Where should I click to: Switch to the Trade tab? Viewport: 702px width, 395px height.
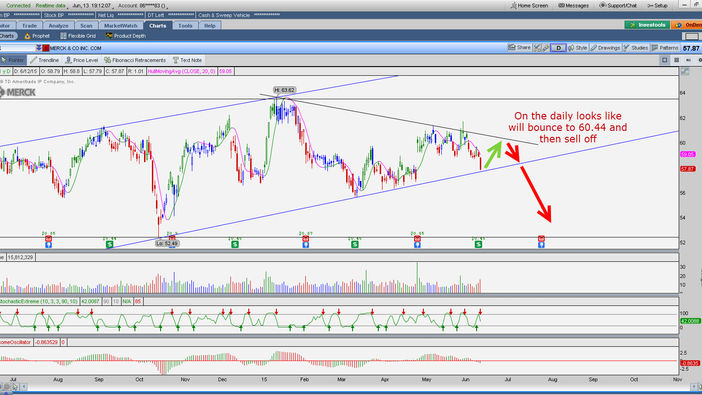pyautogui.click(x=30, y=26)
